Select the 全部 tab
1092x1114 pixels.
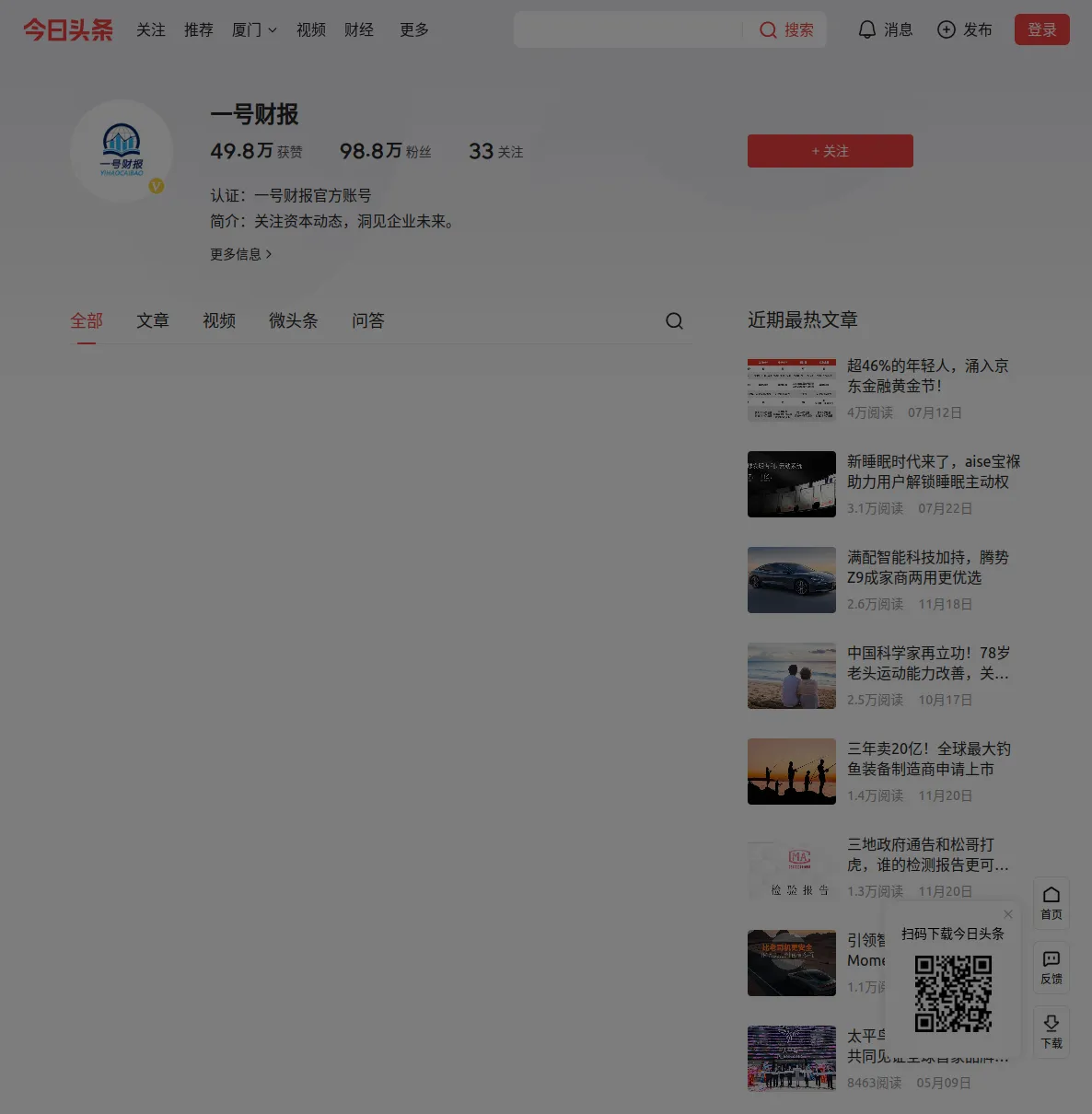point(87,320)
